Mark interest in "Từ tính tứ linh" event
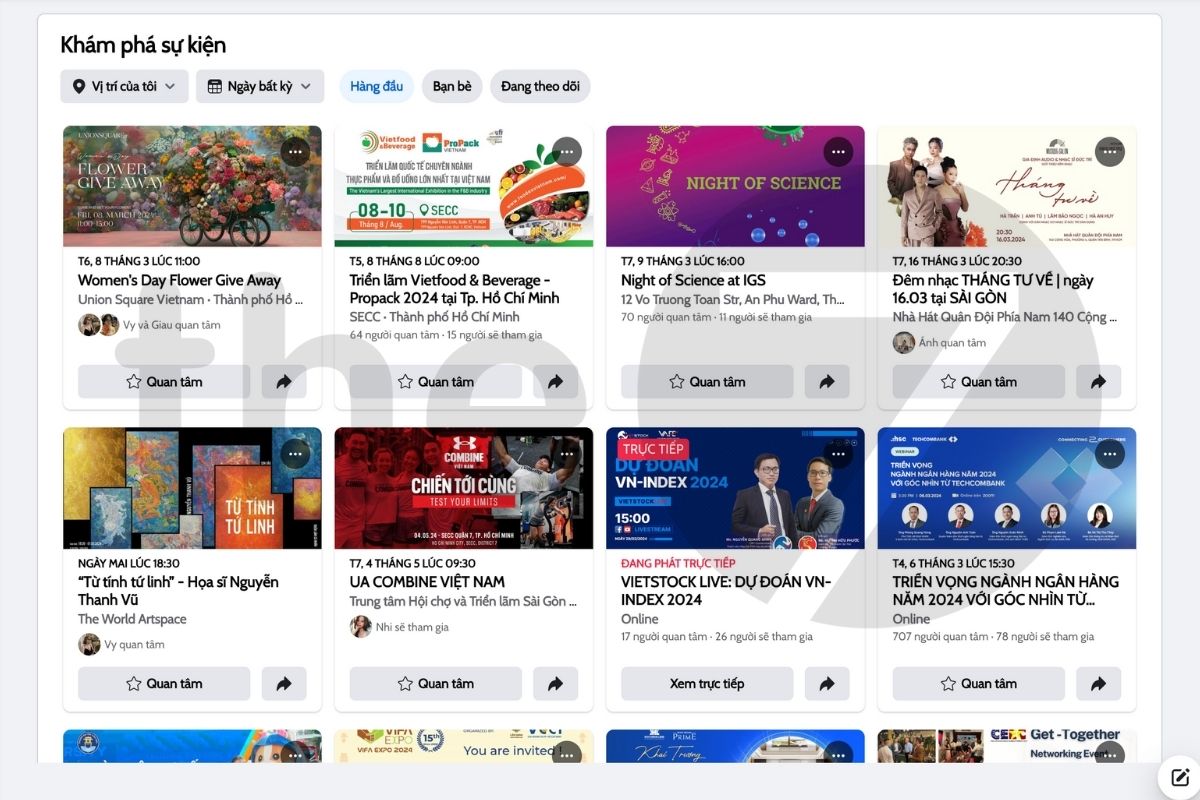Screen dimensions: 1200x800 tap(163, 683)
